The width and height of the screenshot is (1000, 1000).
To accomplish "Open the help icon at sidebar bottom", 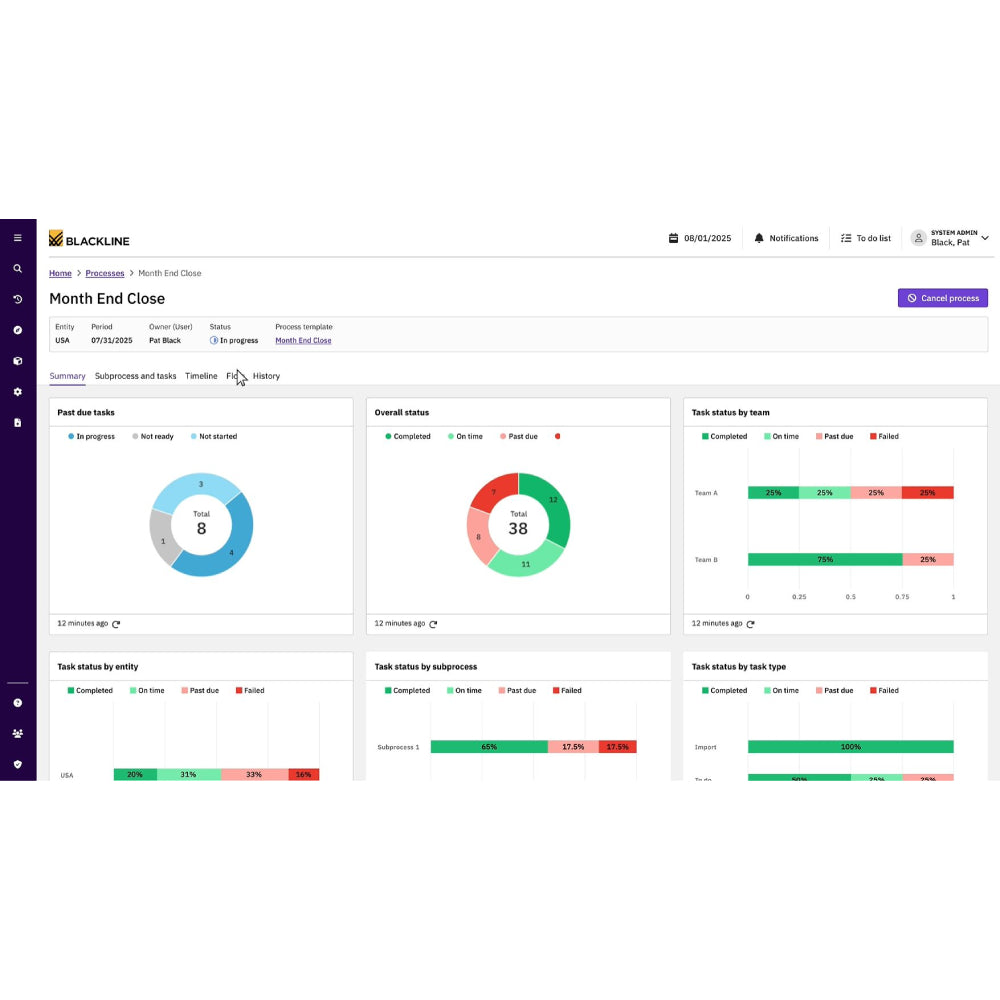I will tap(17, 703).
